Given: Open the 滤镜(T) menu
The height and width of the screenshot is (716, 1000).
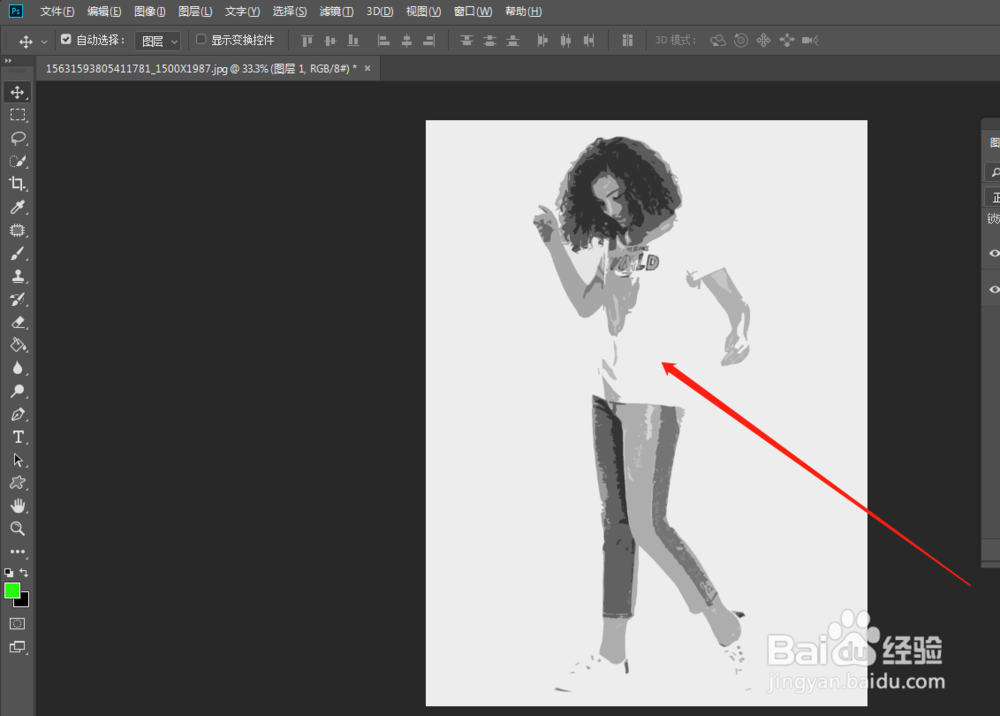Looking at the screenshot, I should tap(337, 11).
